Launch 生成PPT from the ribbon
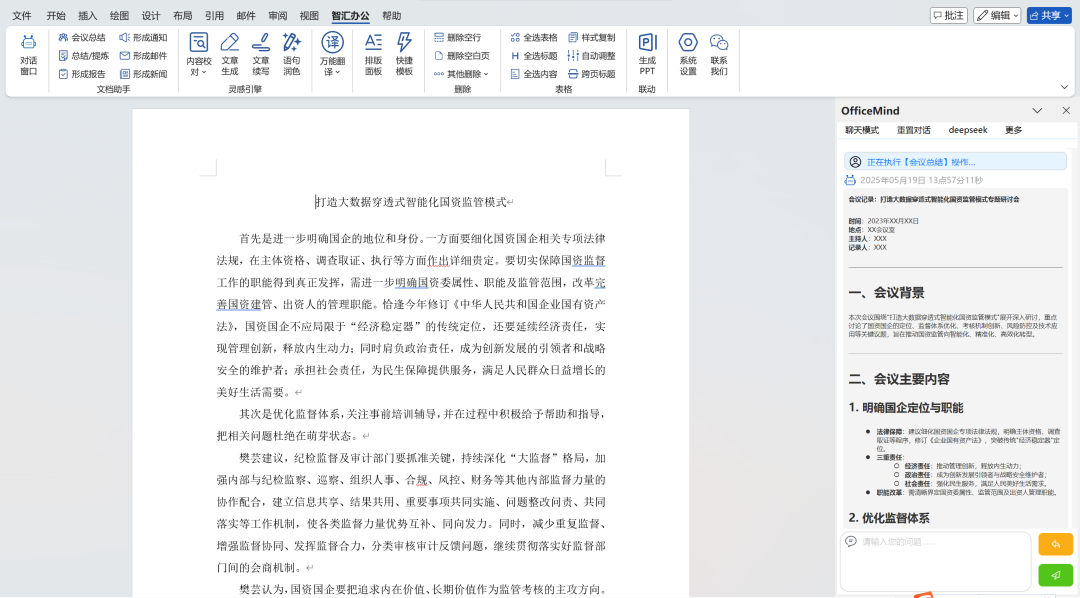The width and height of the screenshot is (1080, 598). click(x=647, y=53)
